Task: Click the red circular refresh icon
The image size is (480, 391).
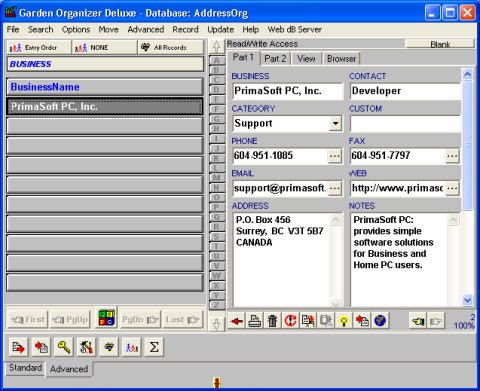Action: tap(290, 321)
